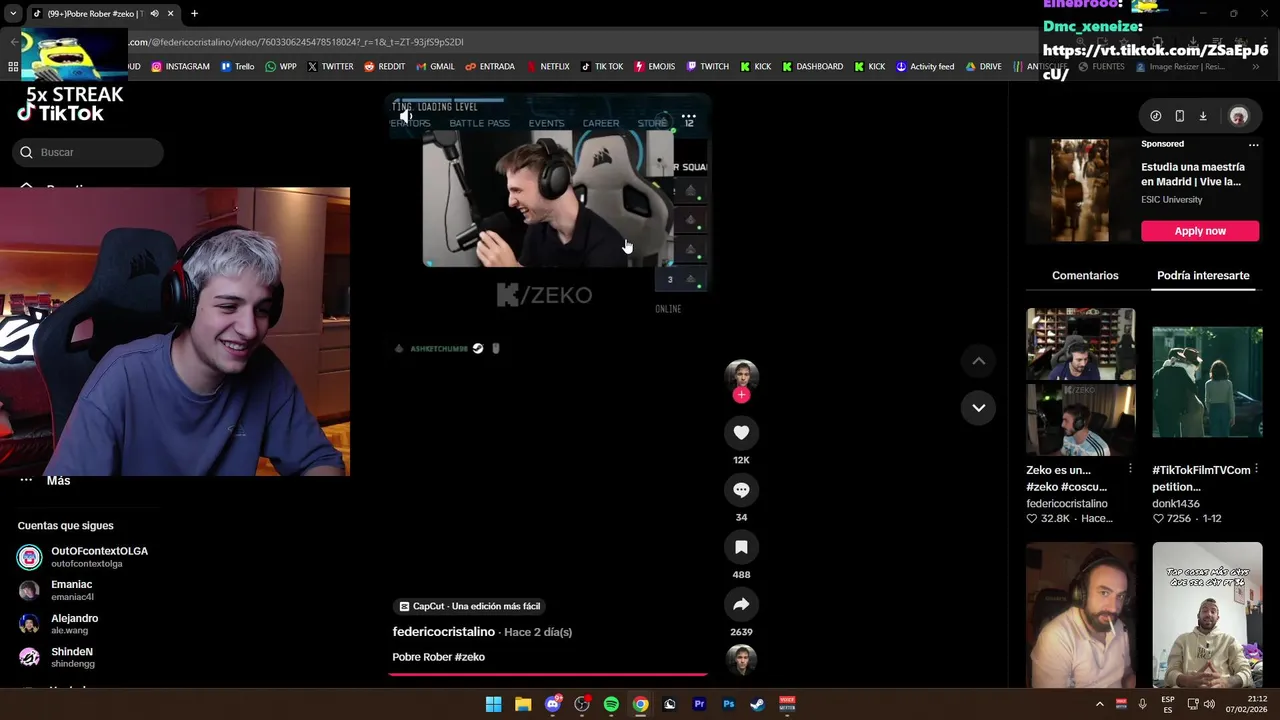Go to next video with down chevron
Image resolution: width=1280 pixels, height=720 pixels.
pos(978,408)
